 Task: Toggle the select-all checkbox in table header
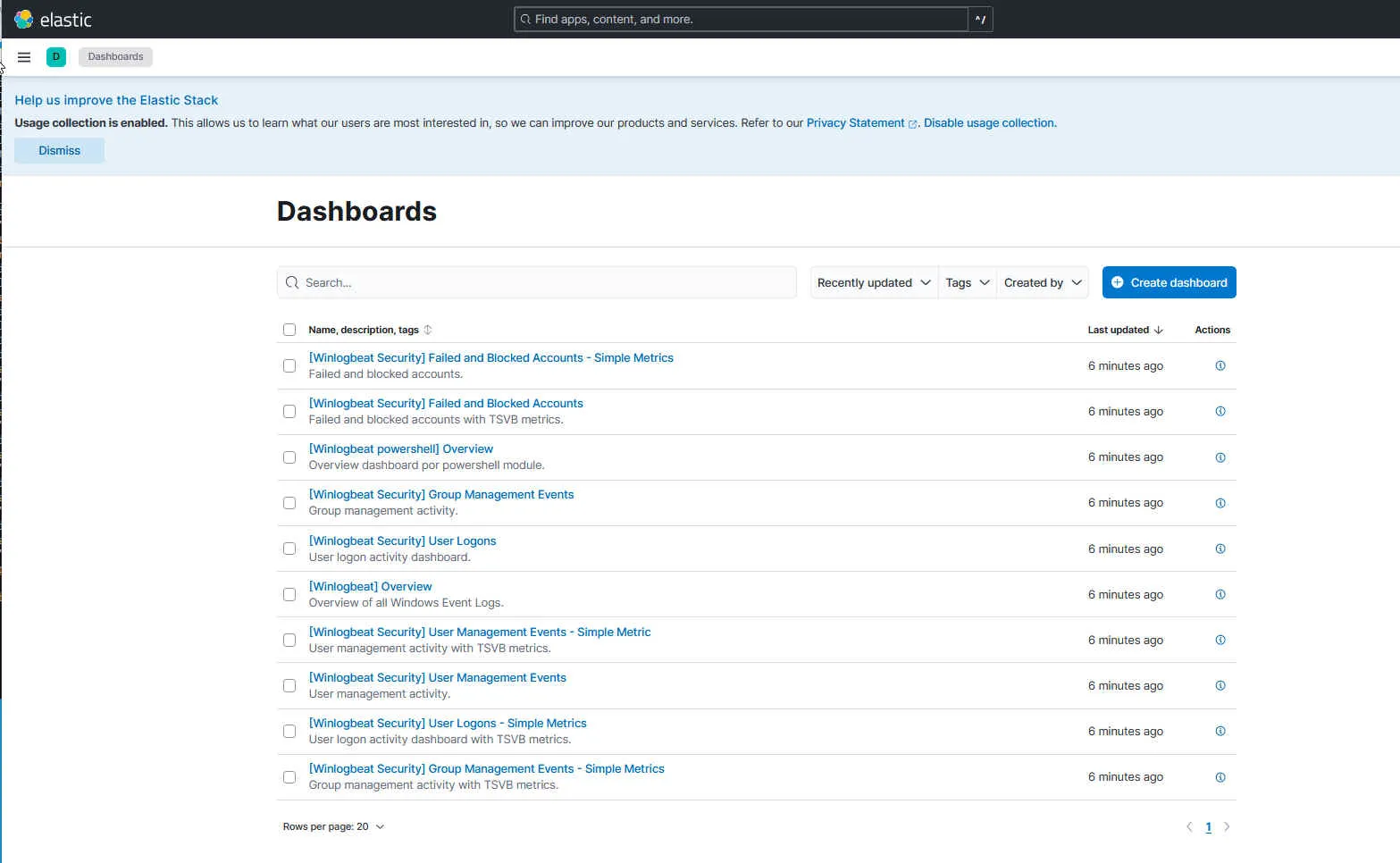pyautogui.click(x=289, y=330)
